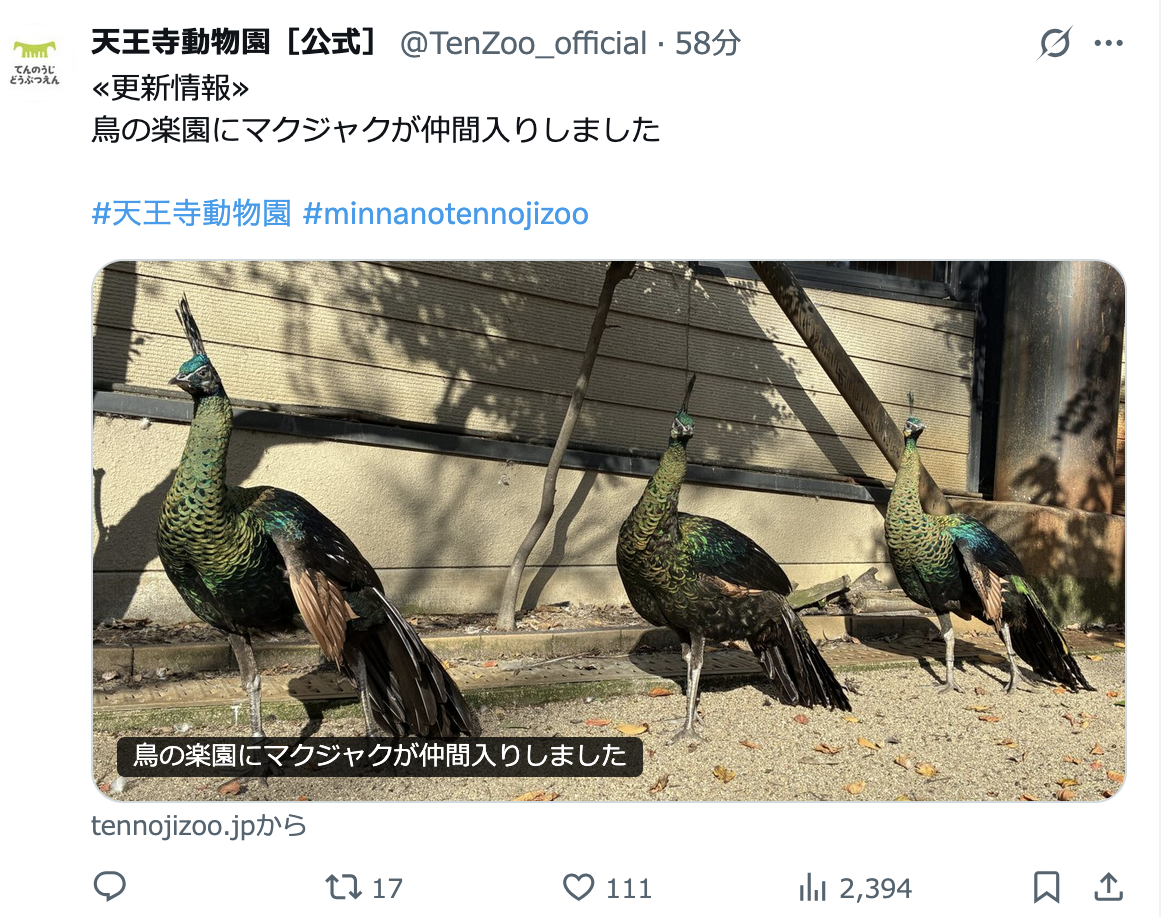Click the retweet count 17

pyautogui.click(x=387, y=888)
